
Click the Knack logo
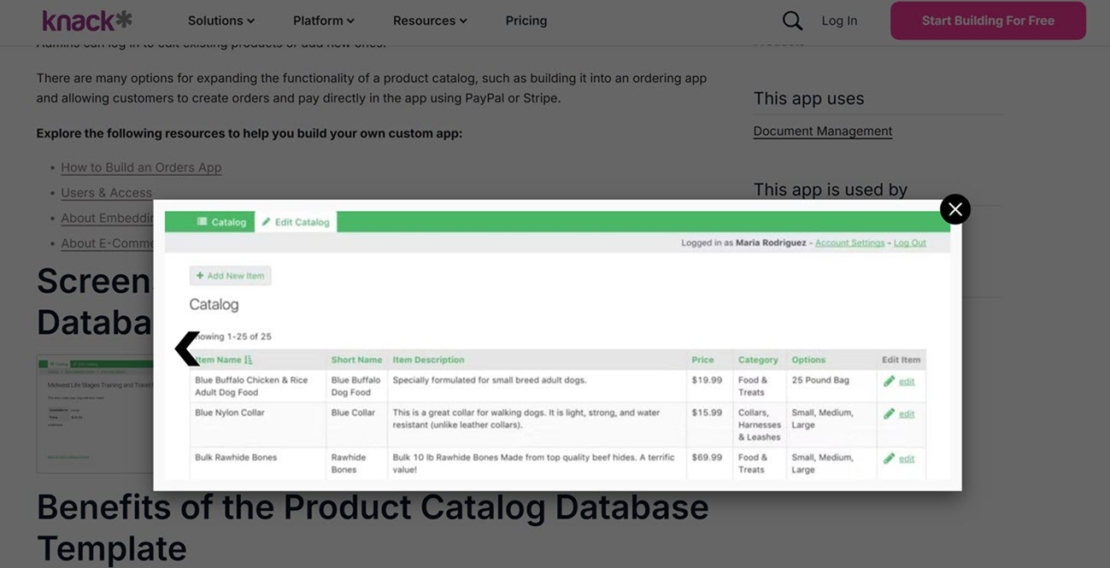tap(87, 20)
